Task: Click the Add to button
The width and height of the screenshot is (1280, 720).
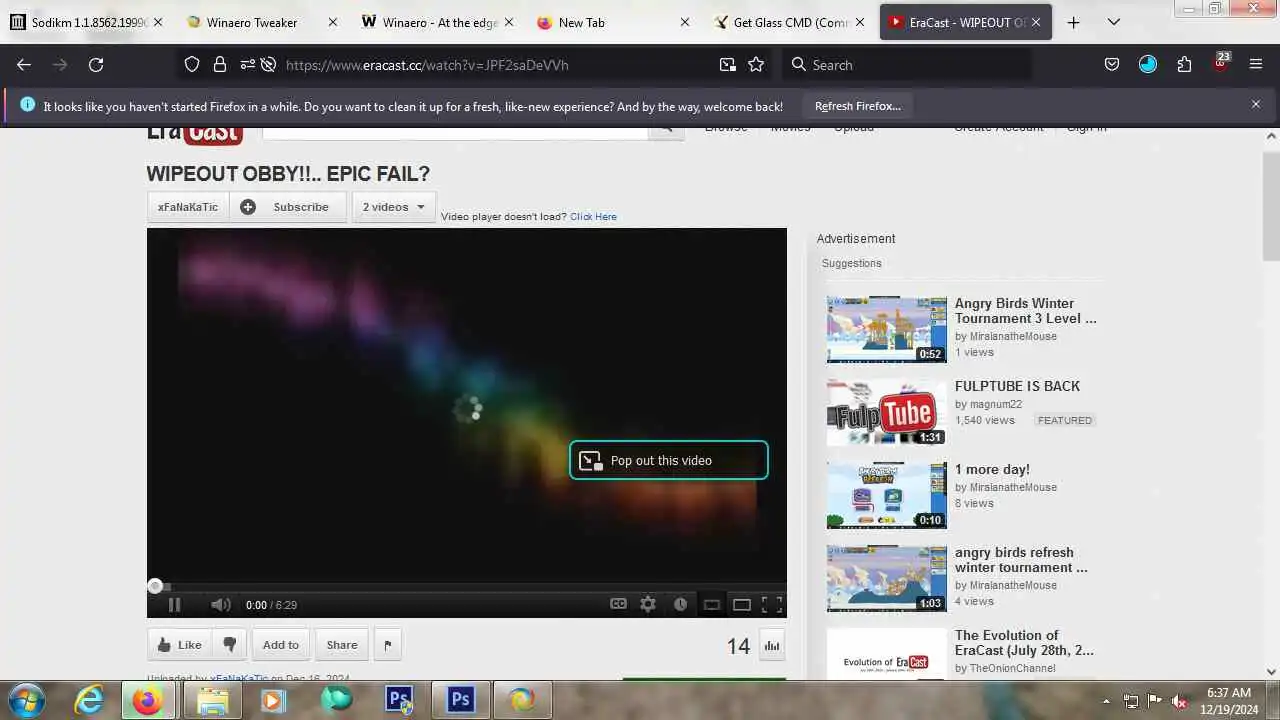Action: pyautogui.click(x=280, y=645)
